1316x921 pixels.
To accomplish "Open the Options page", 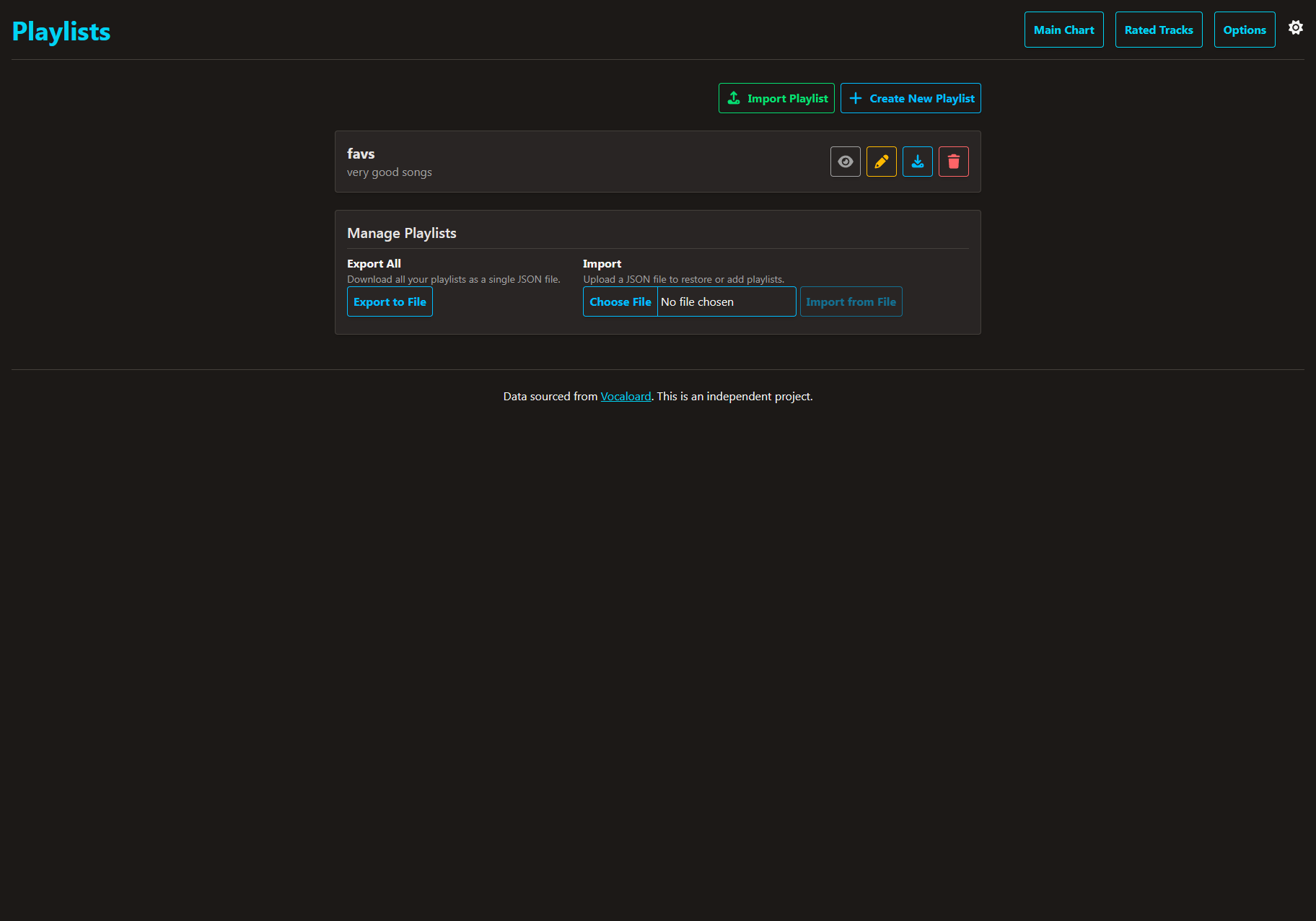I will 1245,30.
